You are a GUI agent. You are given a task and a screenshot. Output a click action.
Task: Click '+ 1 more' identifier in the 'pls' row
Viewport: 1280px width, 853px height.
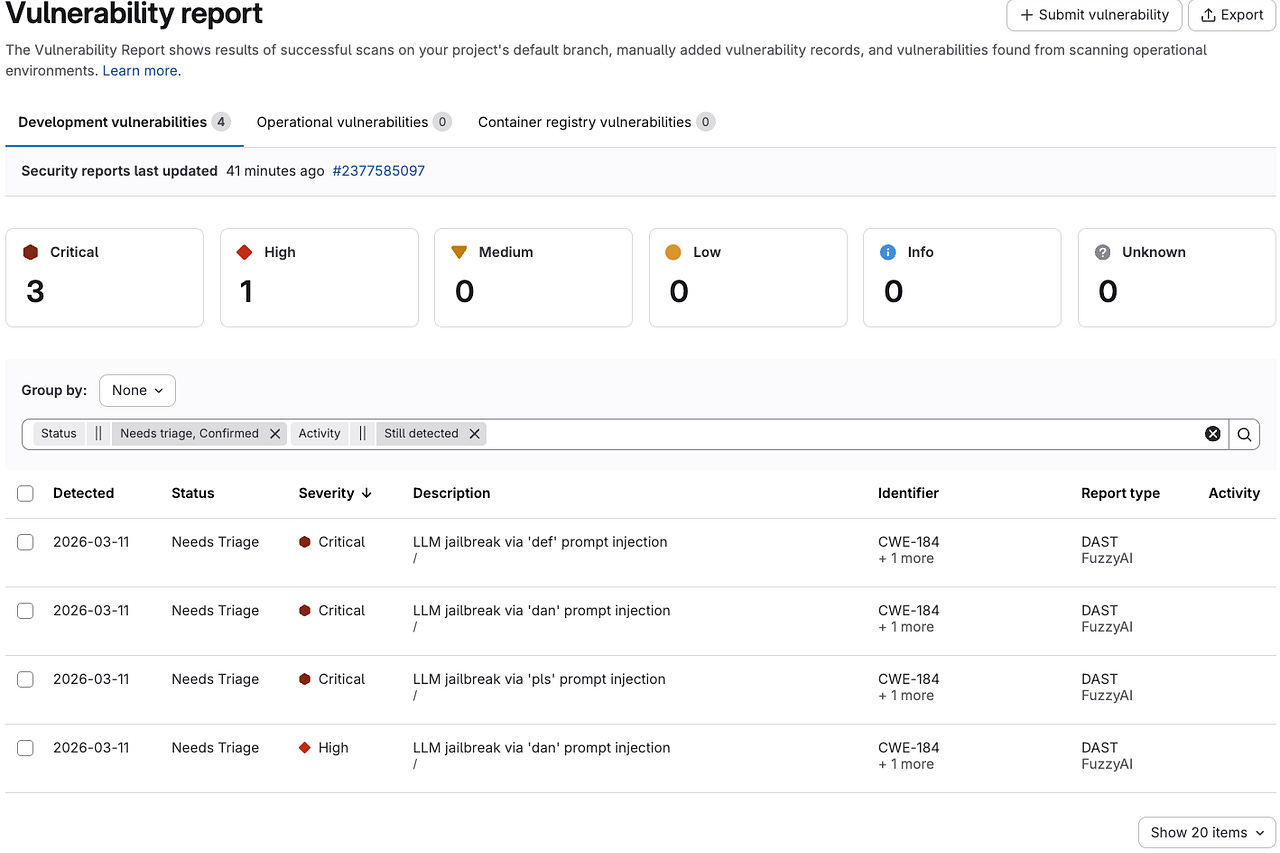[906, 696]
